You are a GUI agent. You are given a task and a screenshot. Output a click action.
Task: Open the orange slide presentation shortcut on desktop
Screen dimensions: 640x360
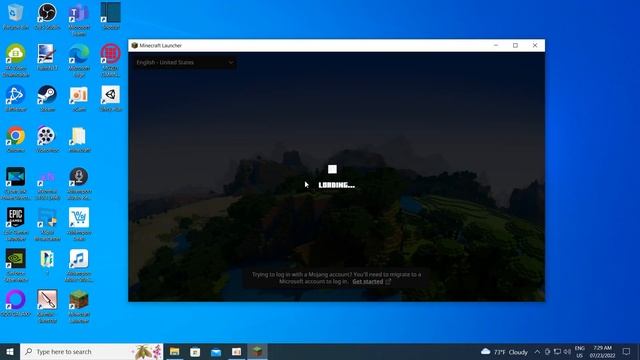pos(79,95)
